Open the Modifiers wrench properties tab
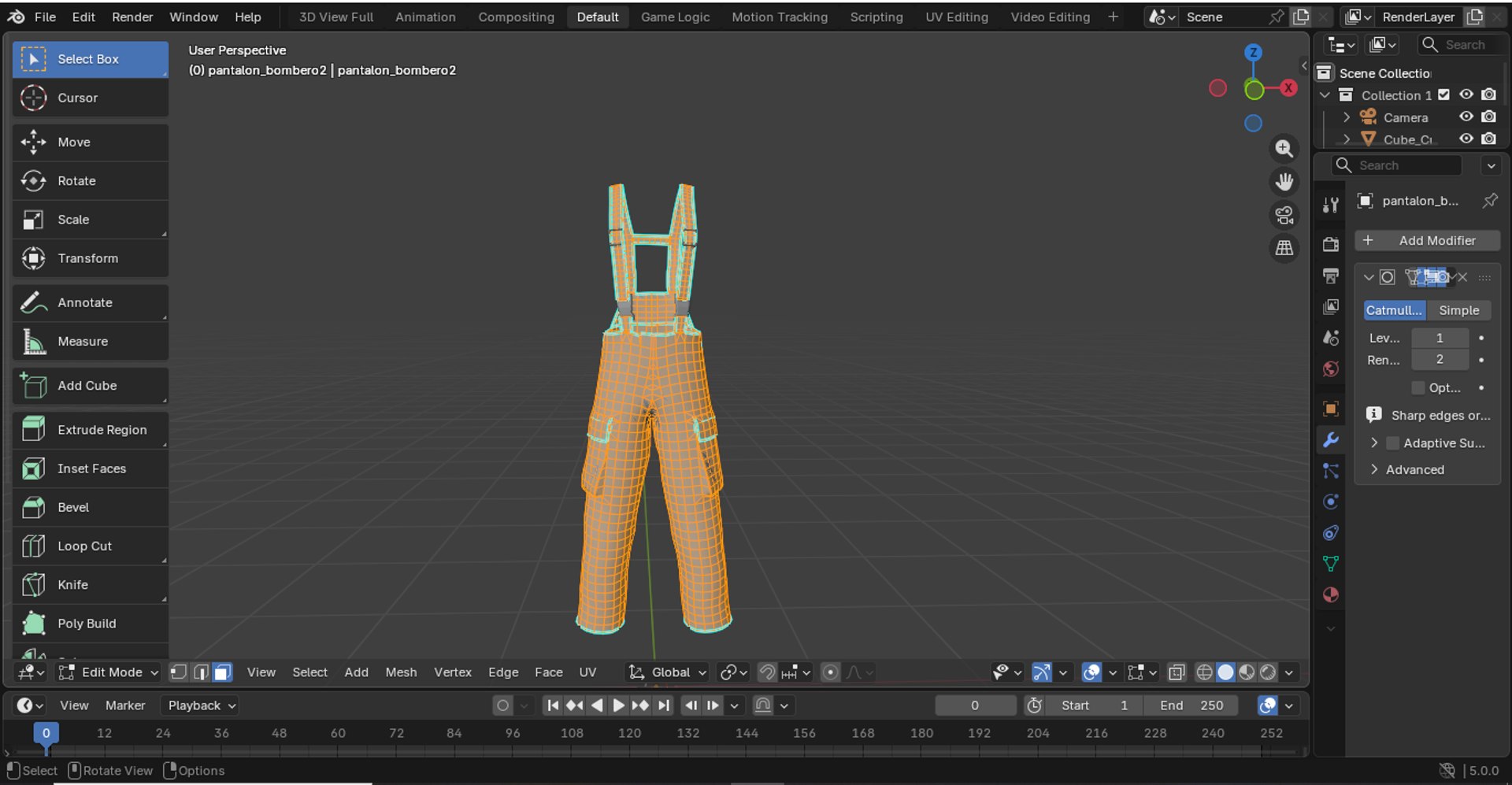Viewport: 1512px width, 785px height. [x=1331, y=440]
